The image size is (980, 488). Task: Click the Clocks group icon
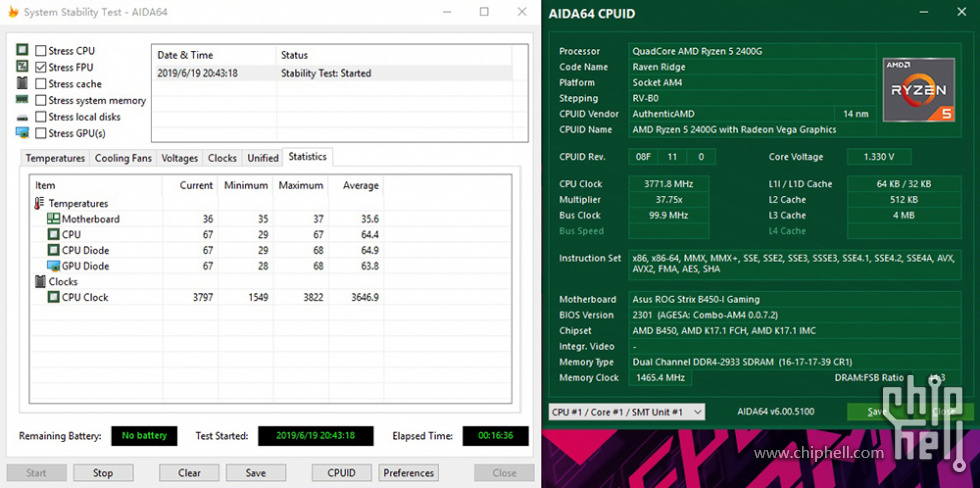pyautogui.click(x=40, y=281)
